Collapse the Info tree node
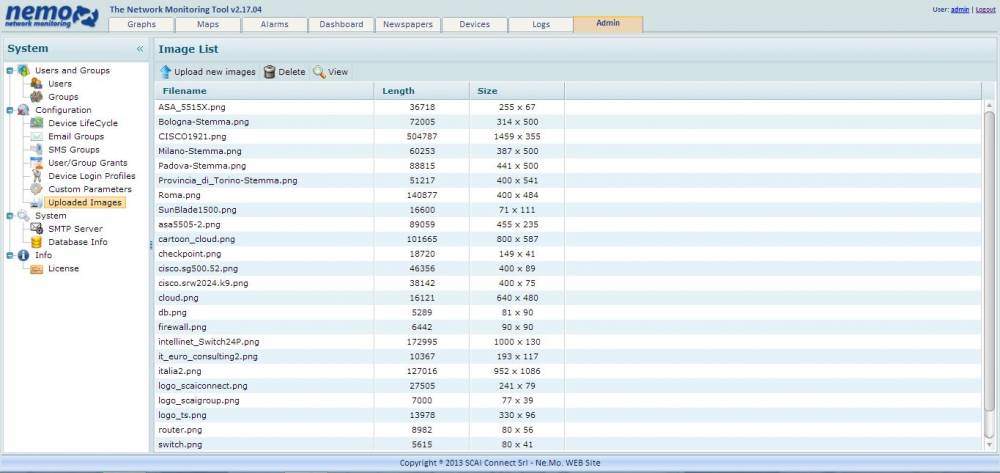1000x473 pixels. click(x=10, y=256)
